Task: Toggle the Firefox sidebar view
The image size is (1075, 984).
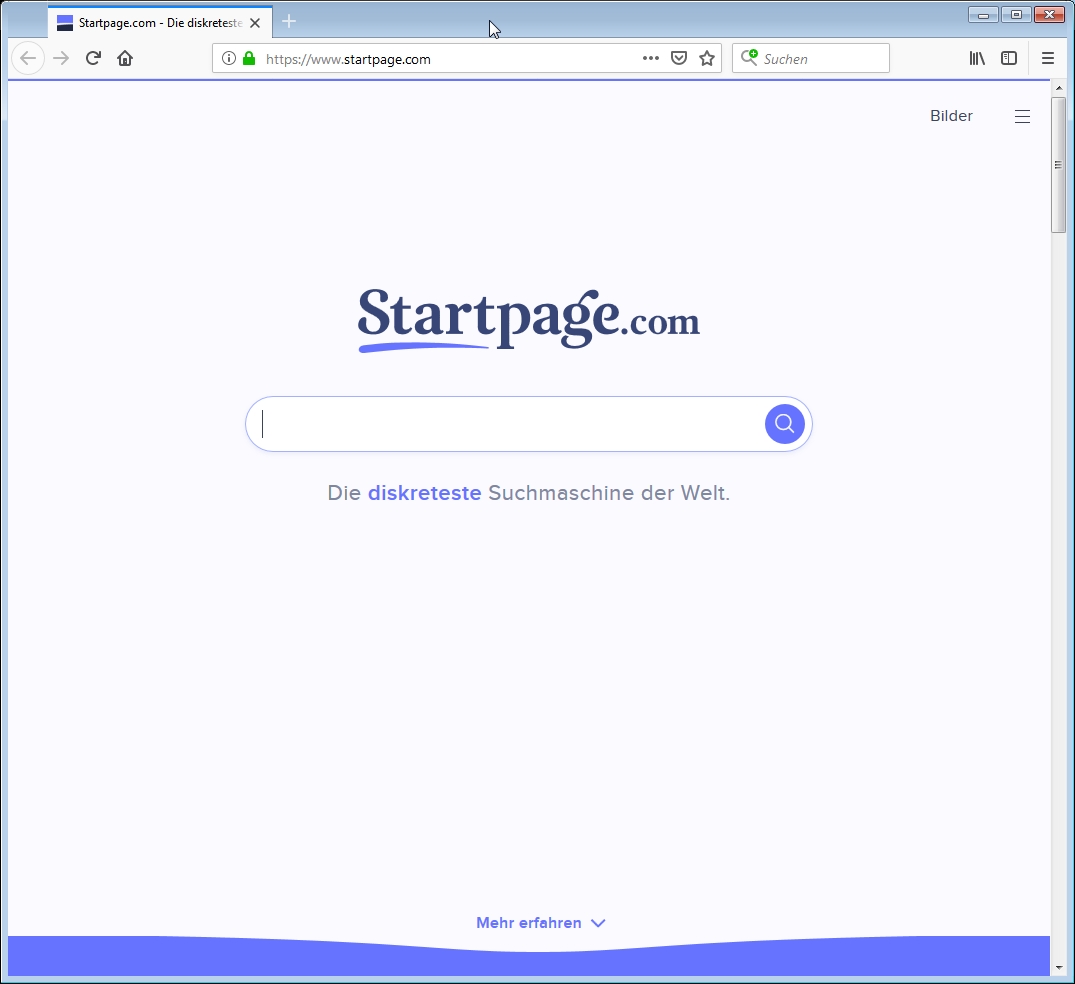Action: 1009,59
